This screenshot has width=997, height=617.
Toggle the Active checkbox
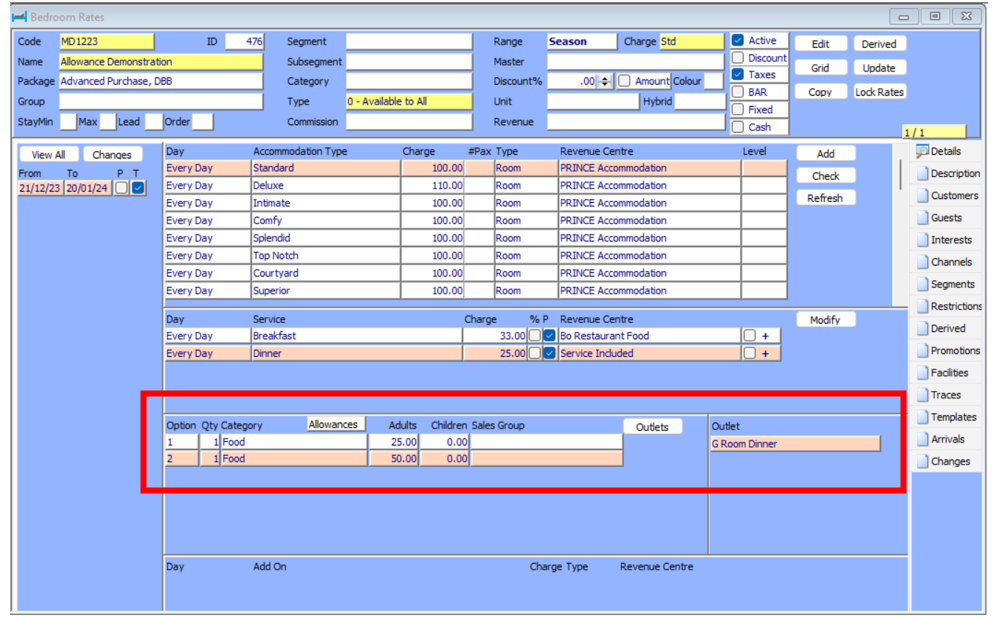pos(738,40)
